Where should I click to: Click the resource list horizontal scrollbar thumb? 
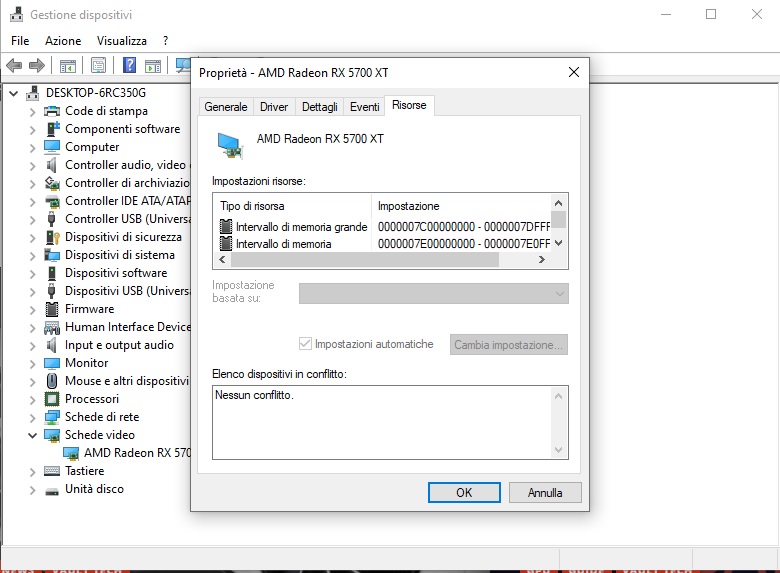tap(365, 259)
